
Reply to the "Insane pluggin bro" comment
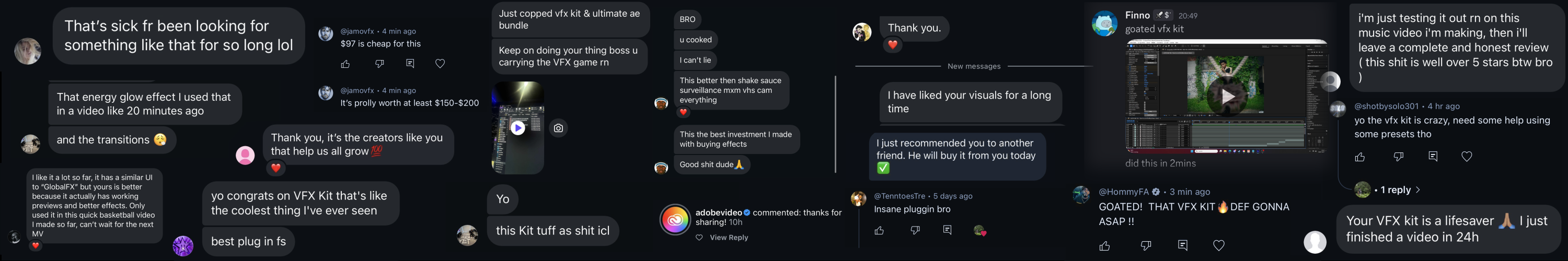pyautogui.click(x=947, y=230)
